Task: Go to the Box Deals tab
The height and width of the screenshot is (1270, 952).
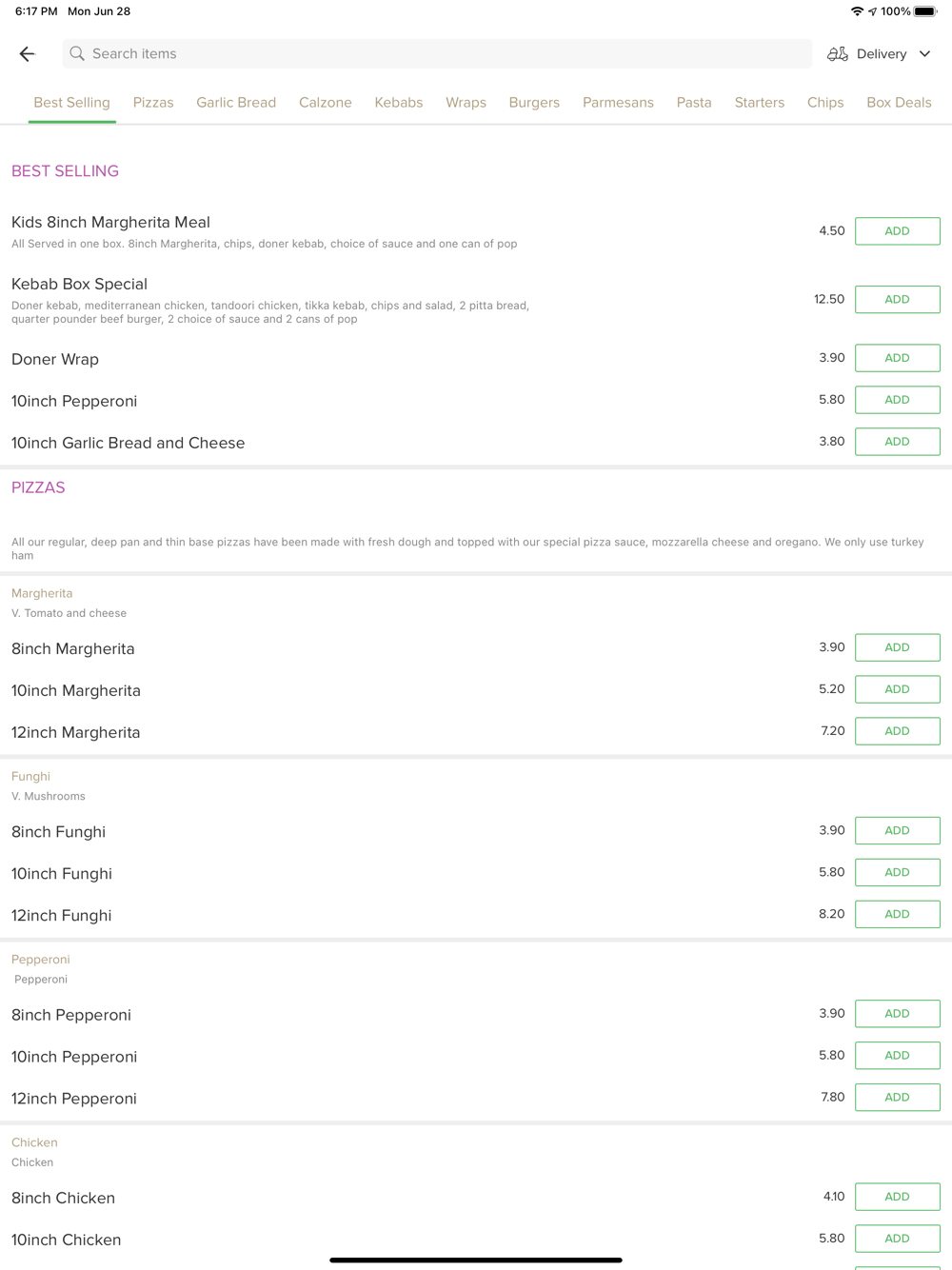Action: [899, 103]
